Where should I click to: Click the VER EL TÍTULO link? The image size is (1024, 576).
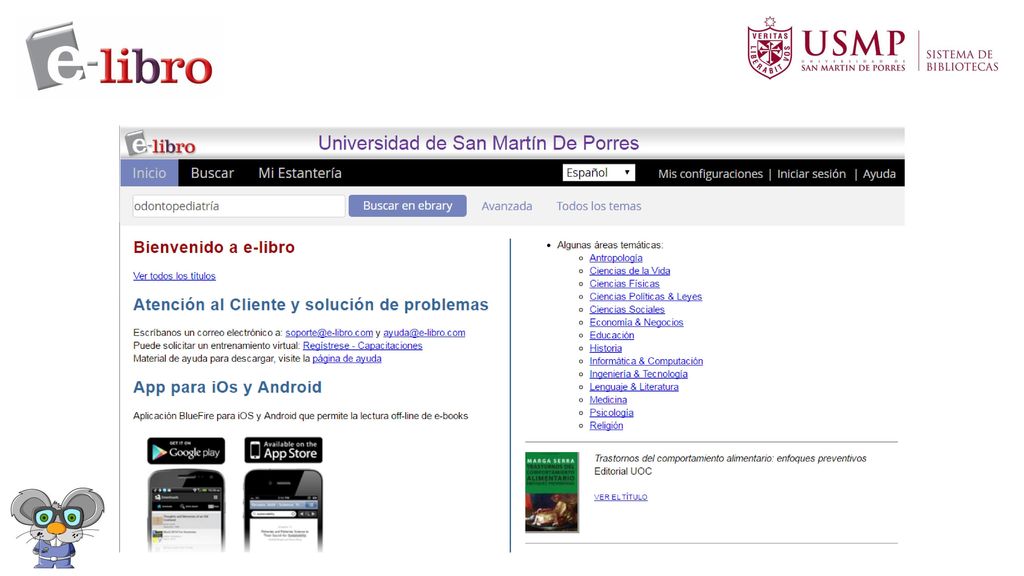click(620, 497)
